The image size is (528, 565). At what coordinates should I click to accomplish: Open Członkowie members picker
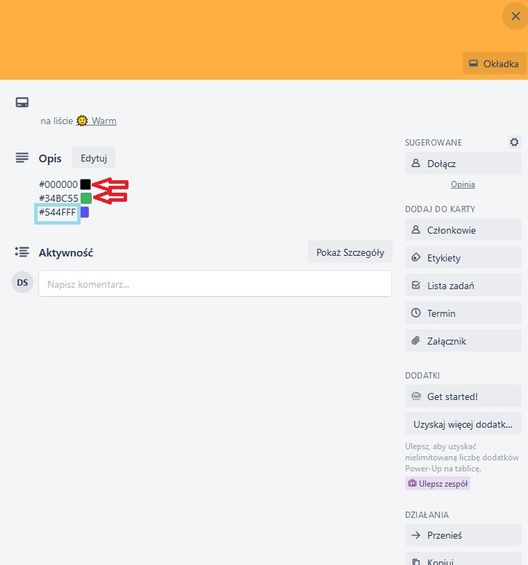[463, 230]
